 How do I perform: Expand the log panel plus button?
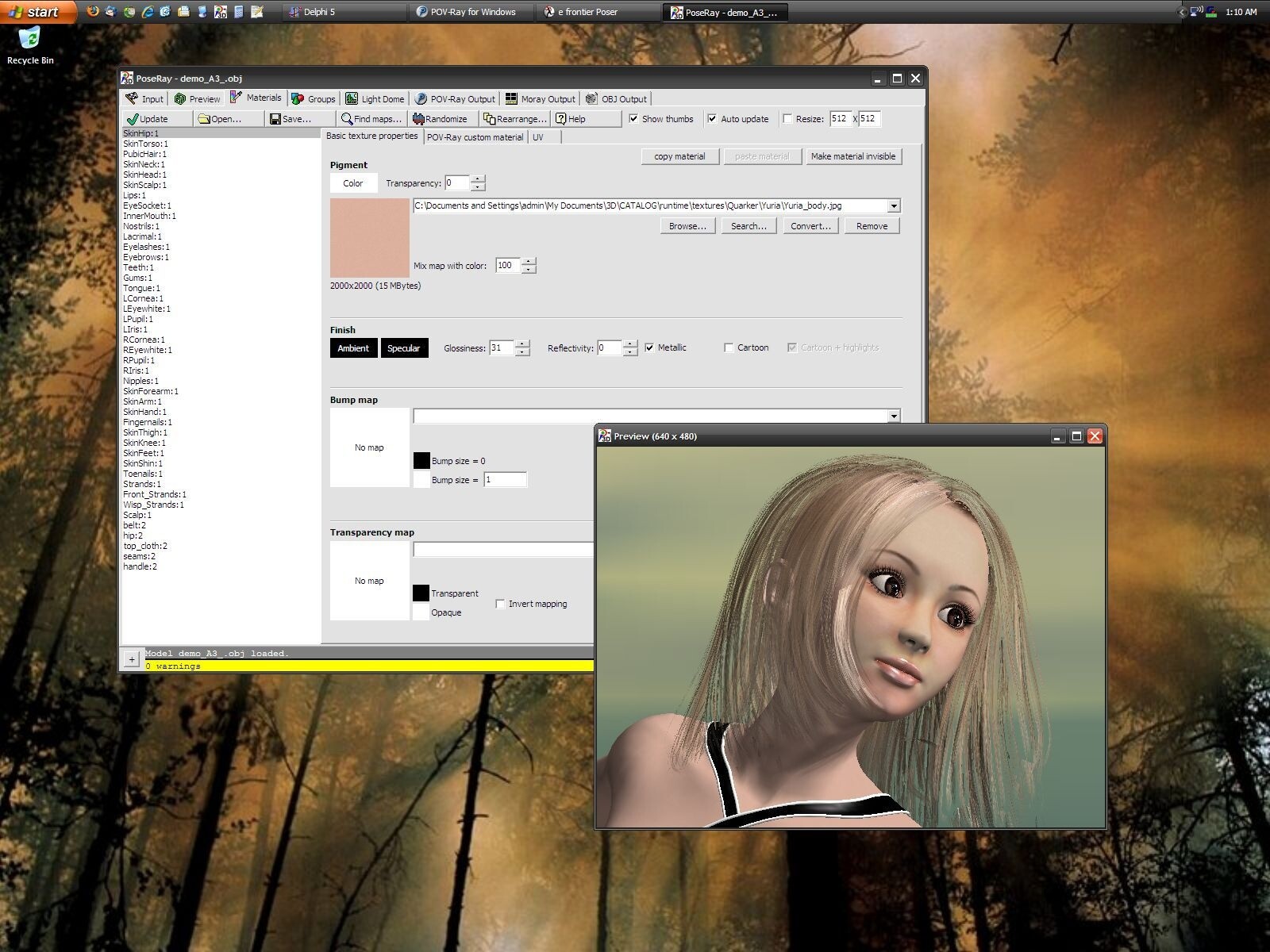pos(132,659)
